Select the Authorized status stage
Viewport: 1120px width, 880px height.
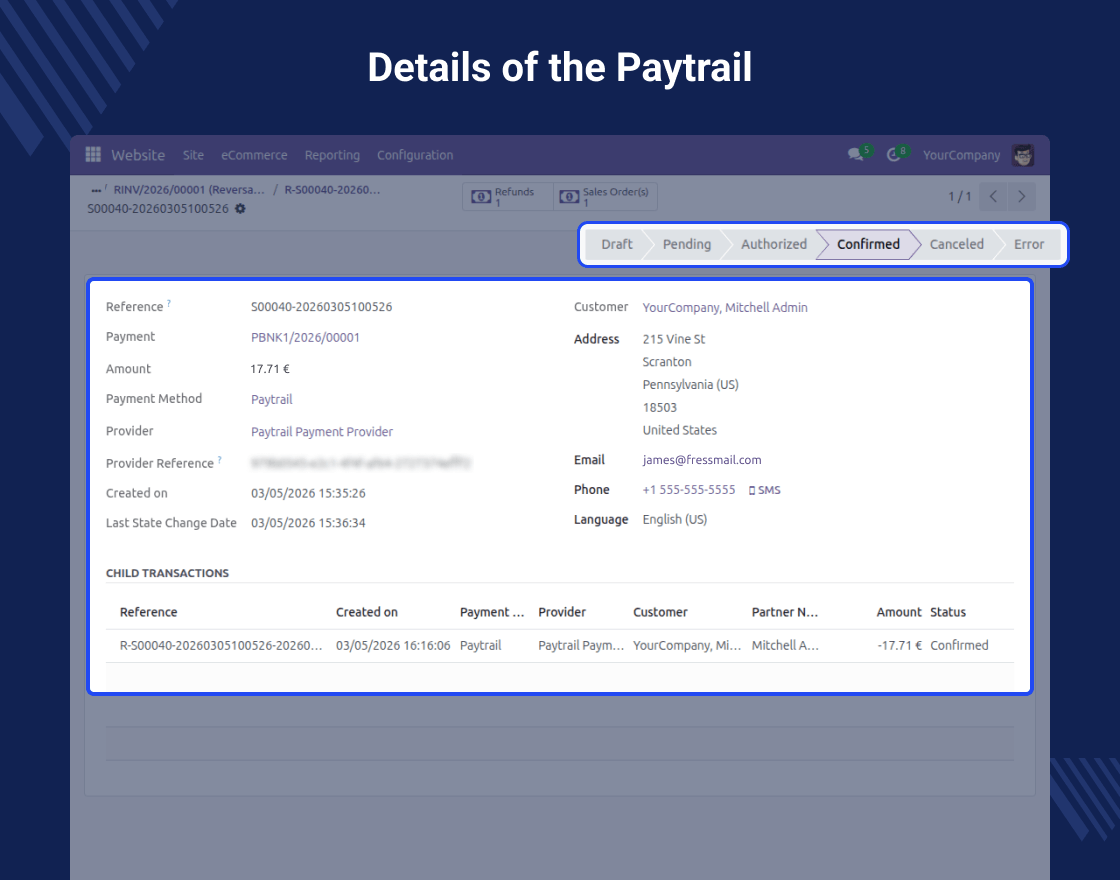click(774, 244)
